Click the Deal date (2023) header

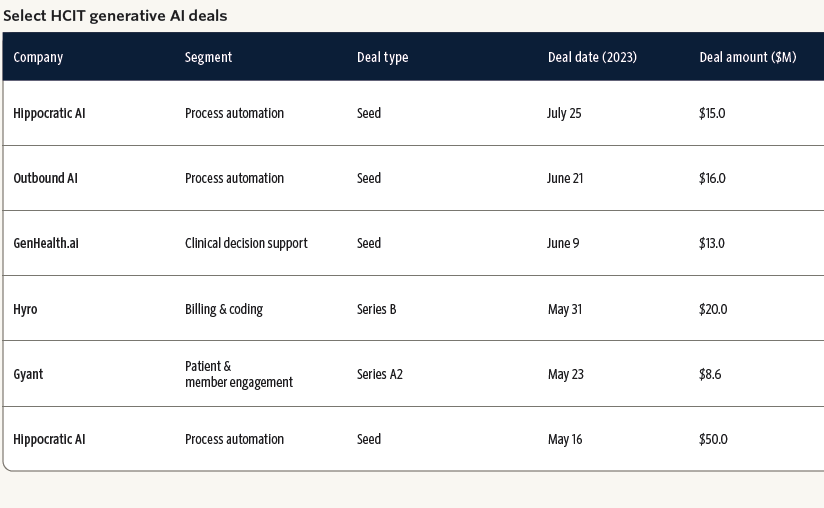(591, 57)
